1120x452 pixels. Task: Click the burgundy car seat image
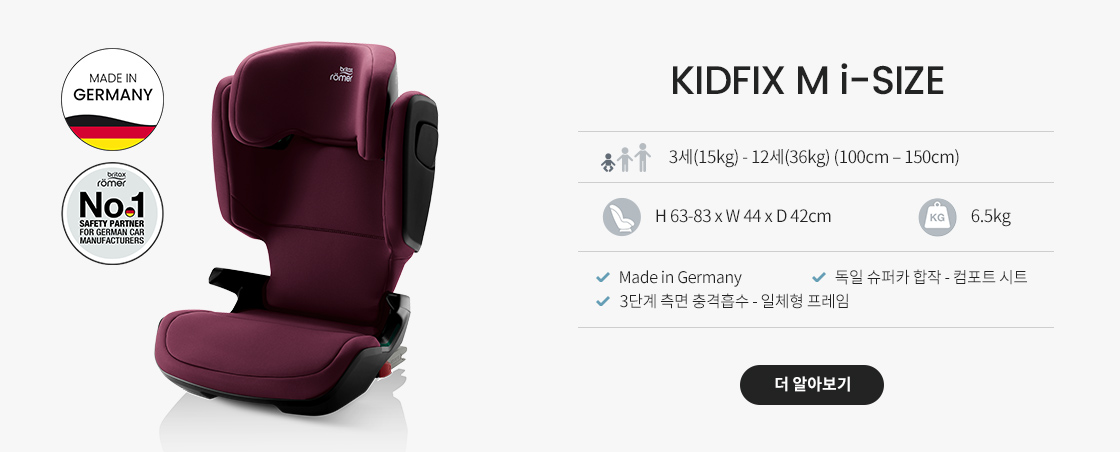(296, 228)
